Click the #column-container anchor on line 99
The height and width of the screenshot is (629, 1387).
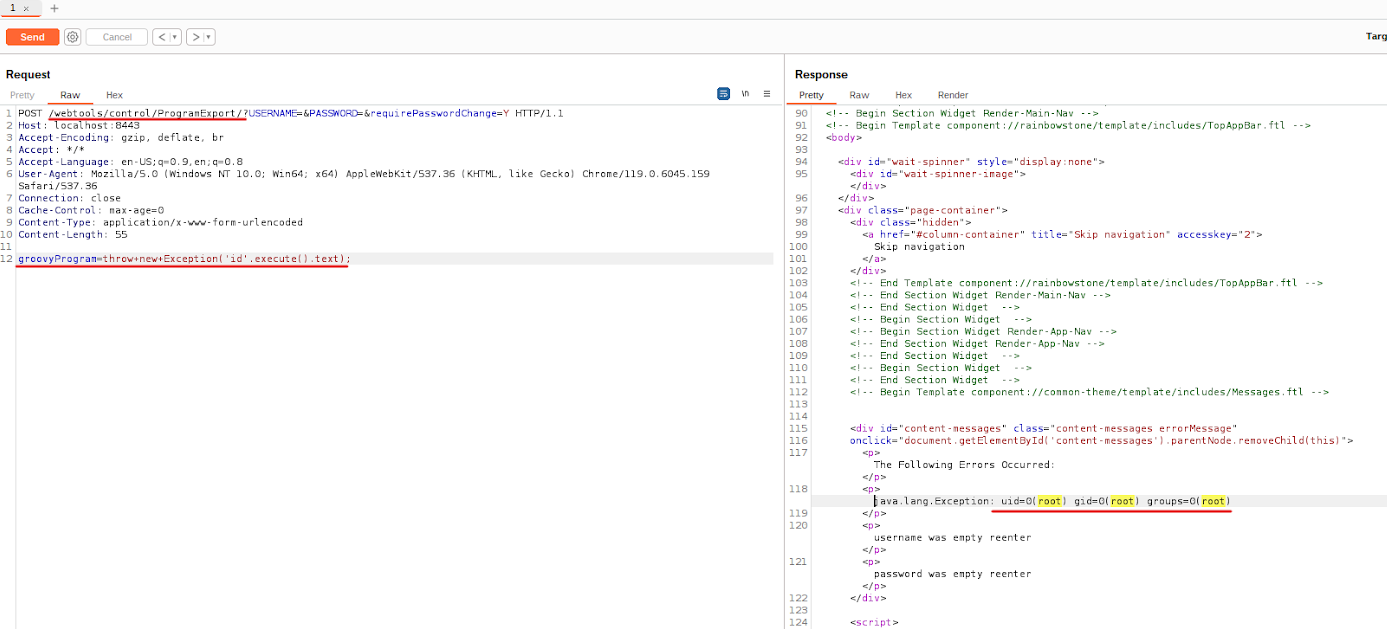pyautogui.click(x=1062, y=234)
